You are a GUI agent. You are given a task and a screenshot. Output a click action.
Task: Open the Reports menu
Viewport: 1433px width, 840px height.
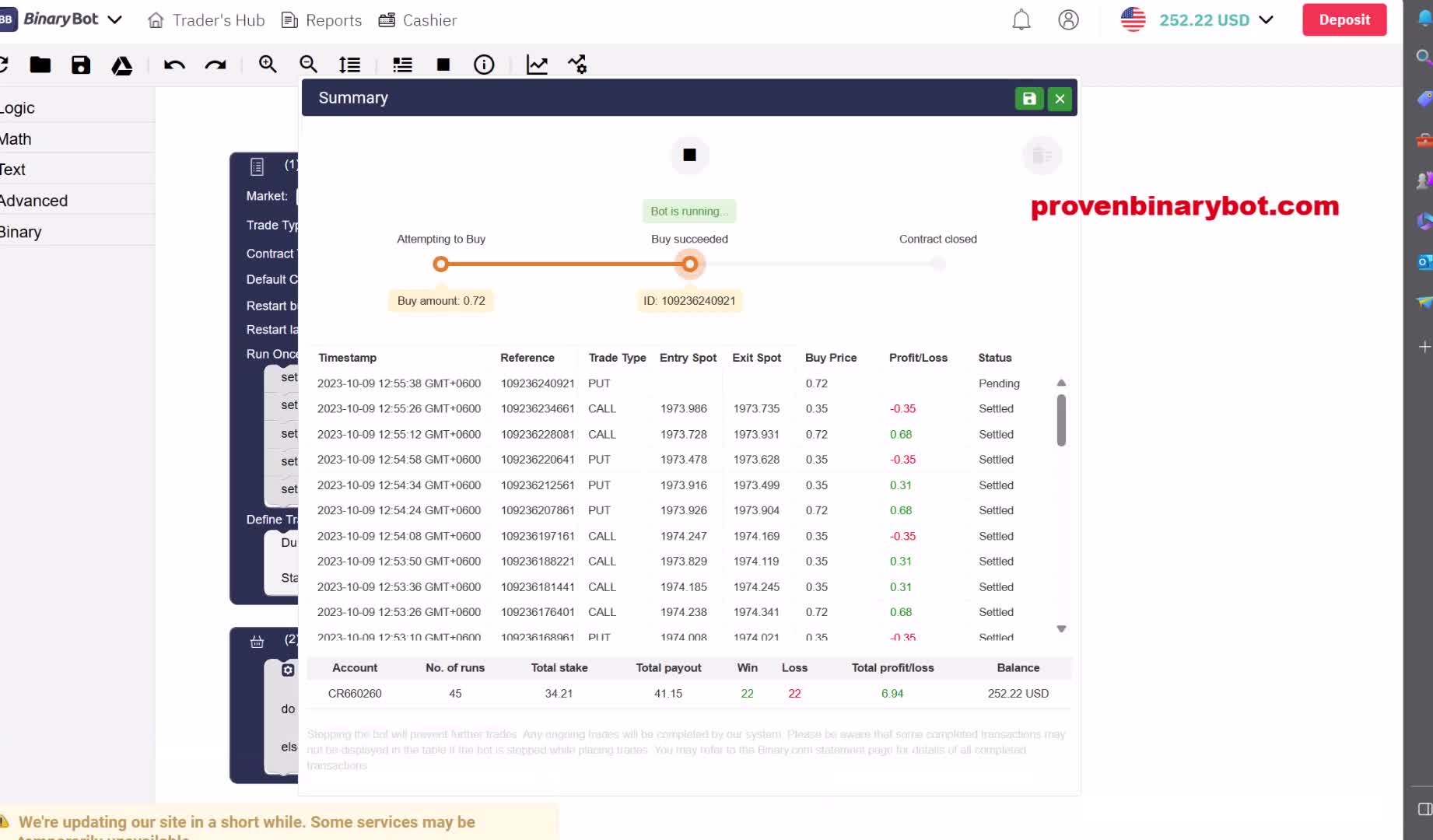pos(321,20)
